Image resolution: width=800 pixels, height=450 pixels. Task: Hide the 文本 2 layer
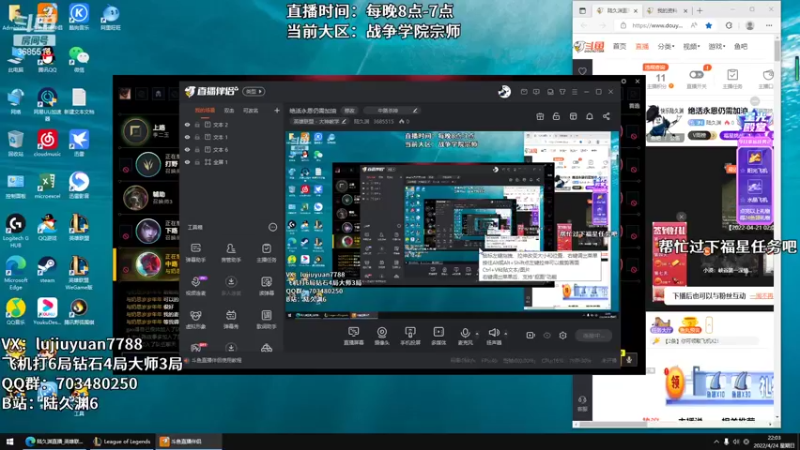pos(187,124)
